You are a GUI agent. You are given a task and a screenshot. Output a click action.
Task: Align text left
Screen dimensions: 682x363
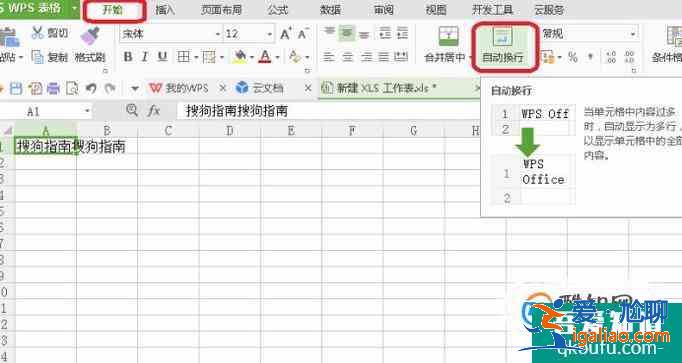(x=330, y=57)
